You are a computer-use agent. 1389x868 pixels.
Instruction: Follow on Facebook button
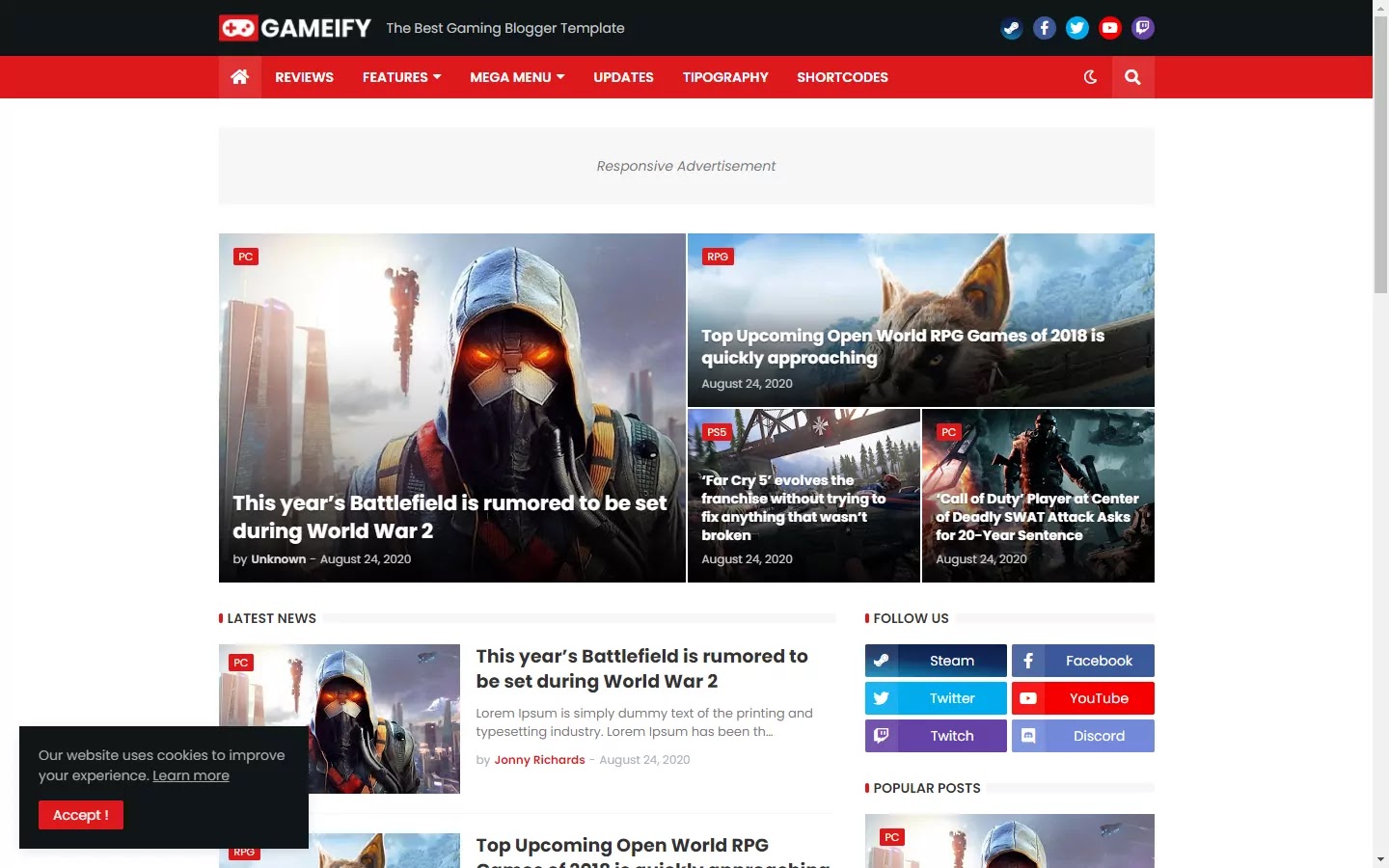1083,661
